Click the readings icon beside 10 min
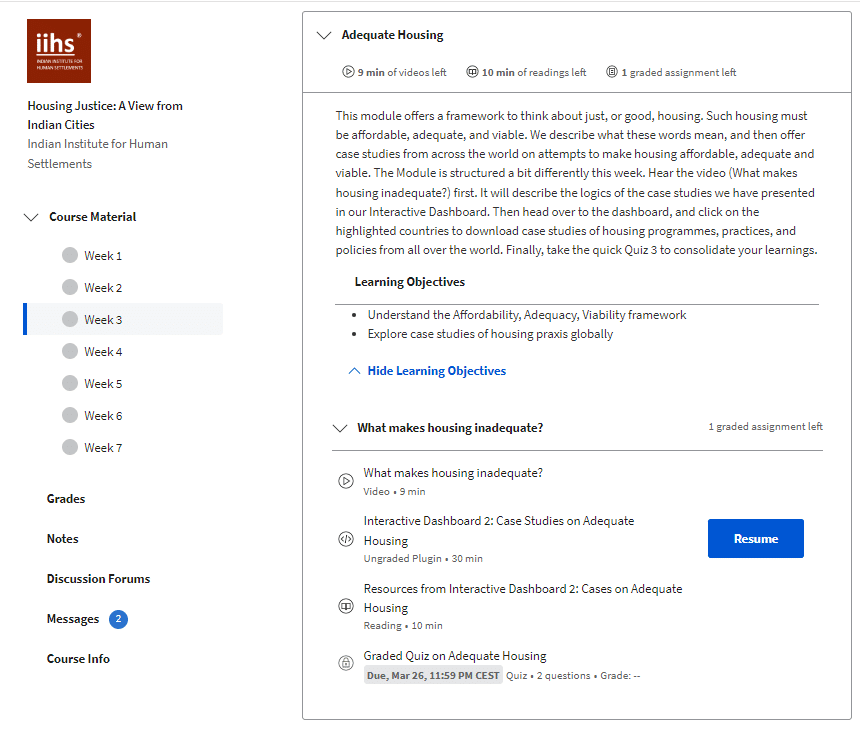This screenshot has height=739, width=860. pyautogui.click(x=471, y=72)
